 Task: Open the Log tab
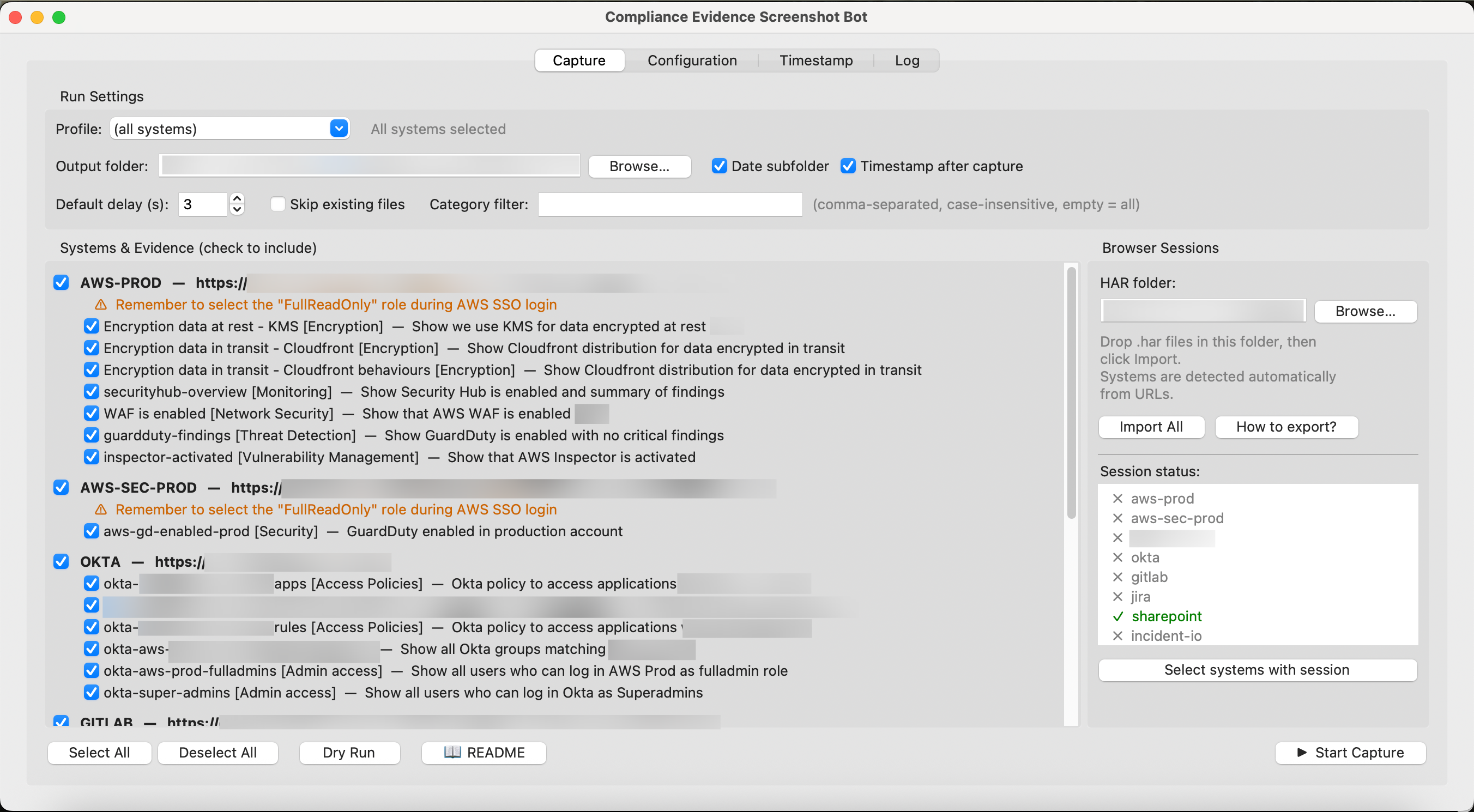click(907, 60)
